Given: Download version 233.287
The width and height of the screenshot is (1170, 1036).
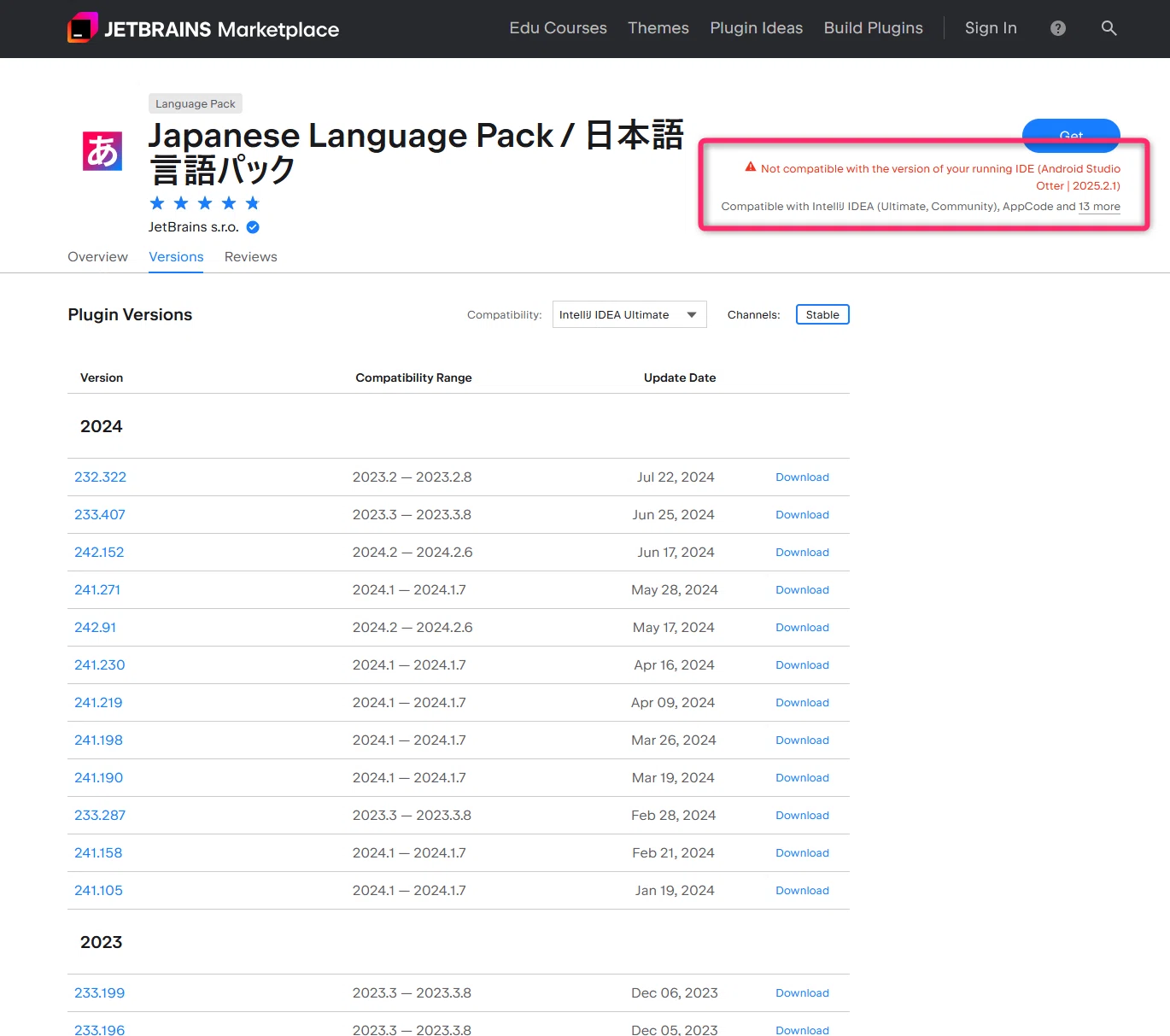Looking at the screenshot, I should pos(802,816).
